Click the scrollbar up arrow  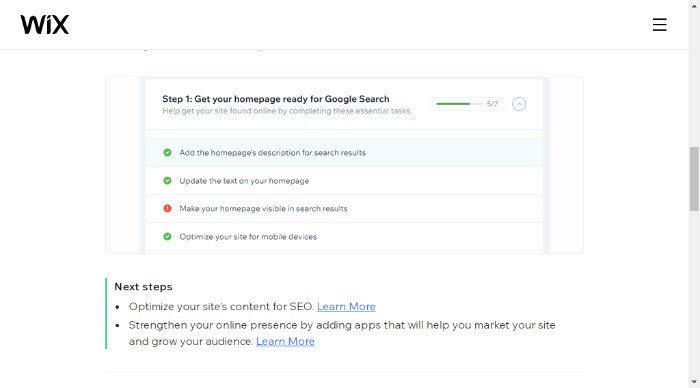tap(694, 6)
